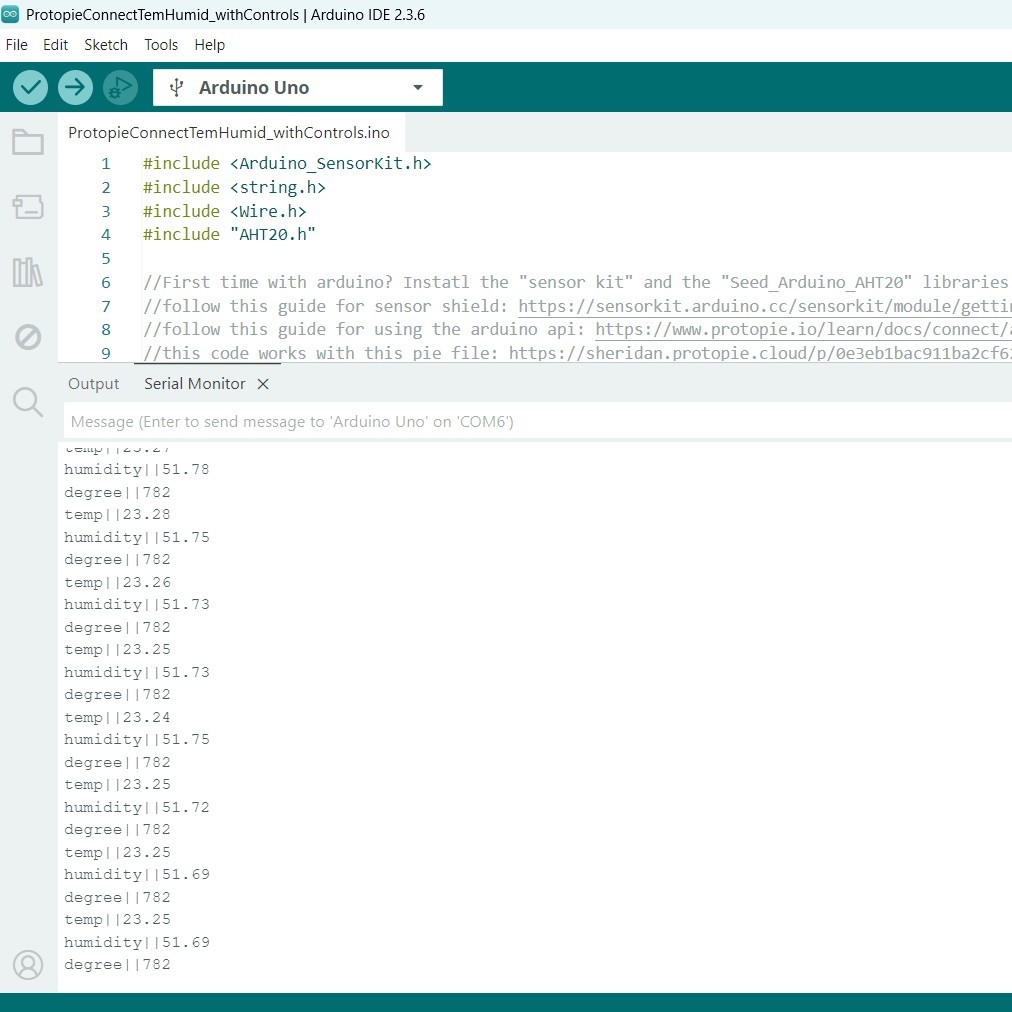The image size is (1012, 1012).
Task: Open the Sketchbook folder sidebar icon
Action: (x=28, y=142)
